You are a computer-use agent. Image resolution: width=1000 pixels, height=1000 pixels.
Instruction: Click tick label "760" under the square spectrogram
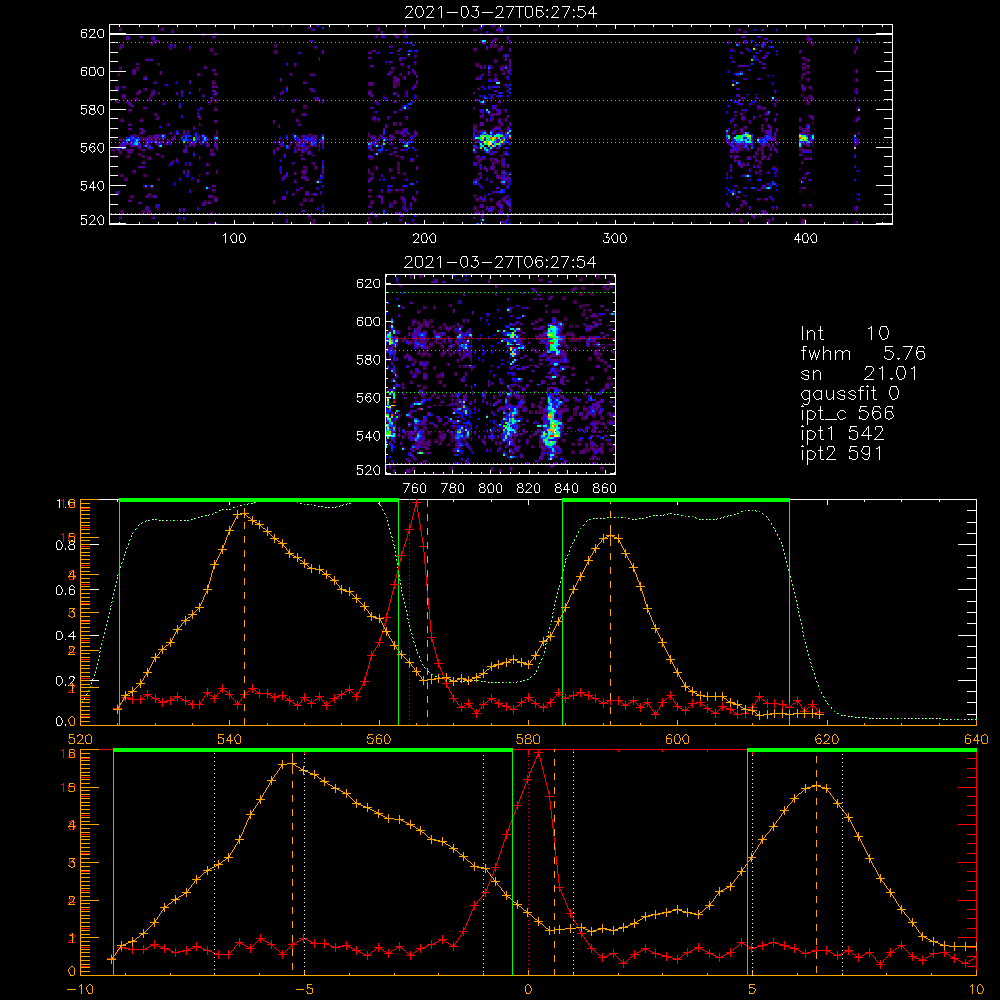[x=415, y=489]
